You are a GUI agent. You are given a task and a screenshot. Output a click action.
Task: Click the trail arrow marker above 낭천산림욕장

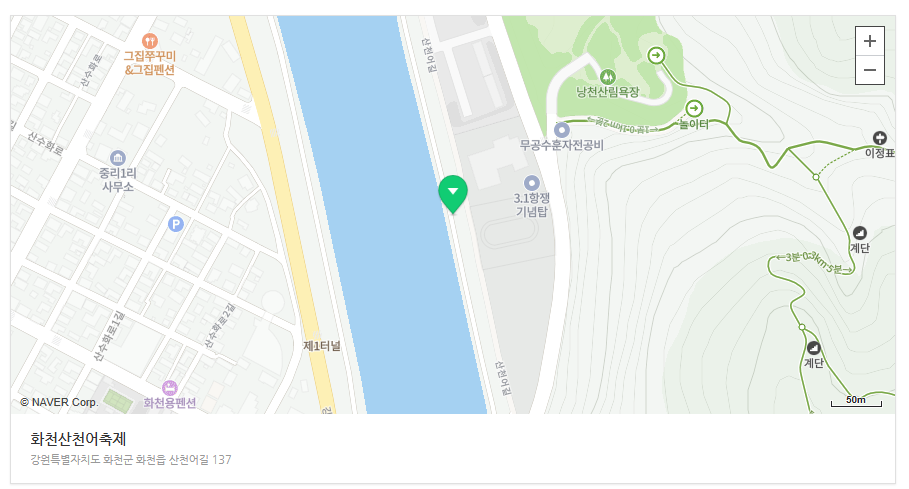[656, 56]
